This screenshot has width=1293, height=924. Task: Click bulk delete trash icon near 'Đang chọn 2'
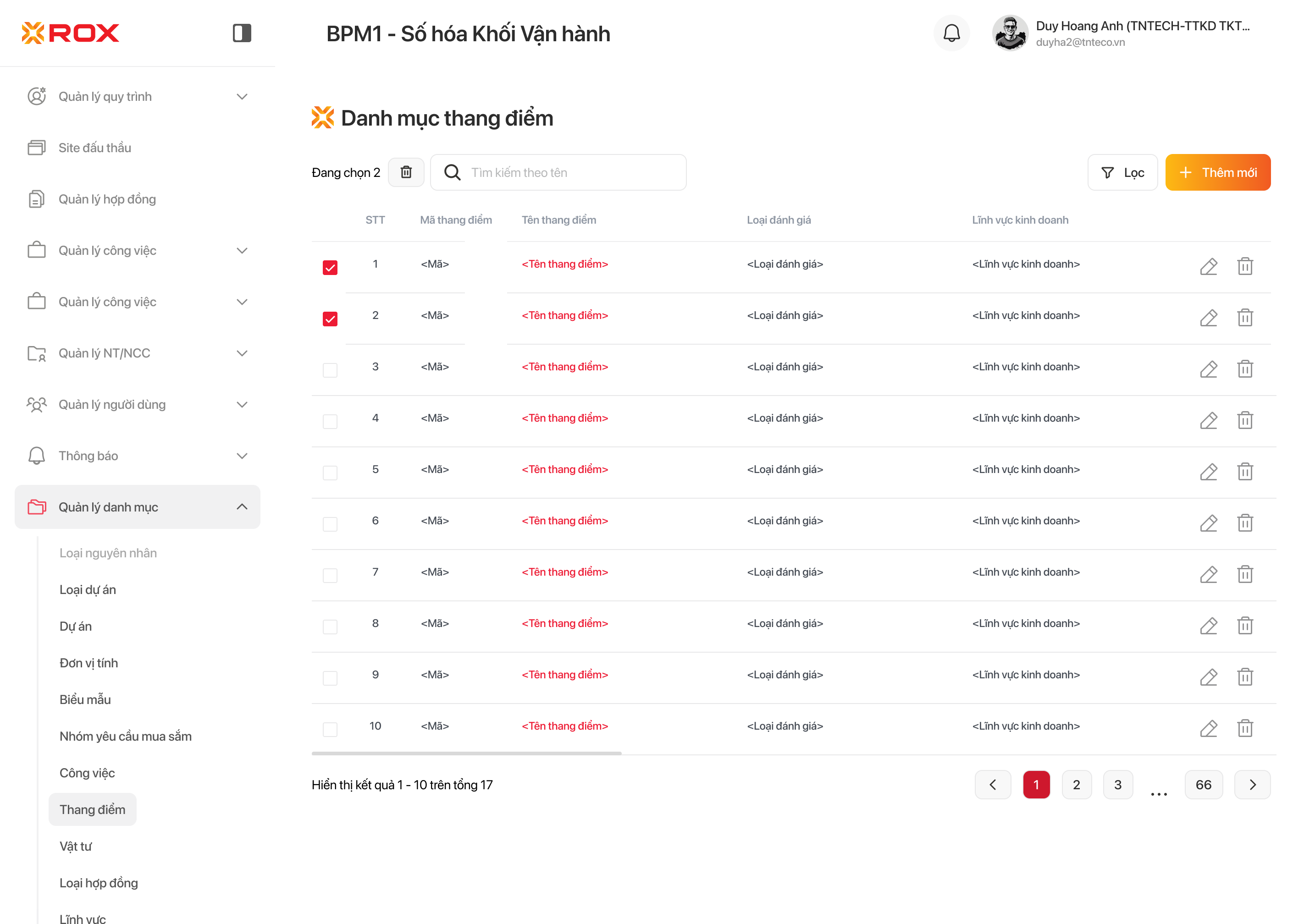(x=406, y=172)
